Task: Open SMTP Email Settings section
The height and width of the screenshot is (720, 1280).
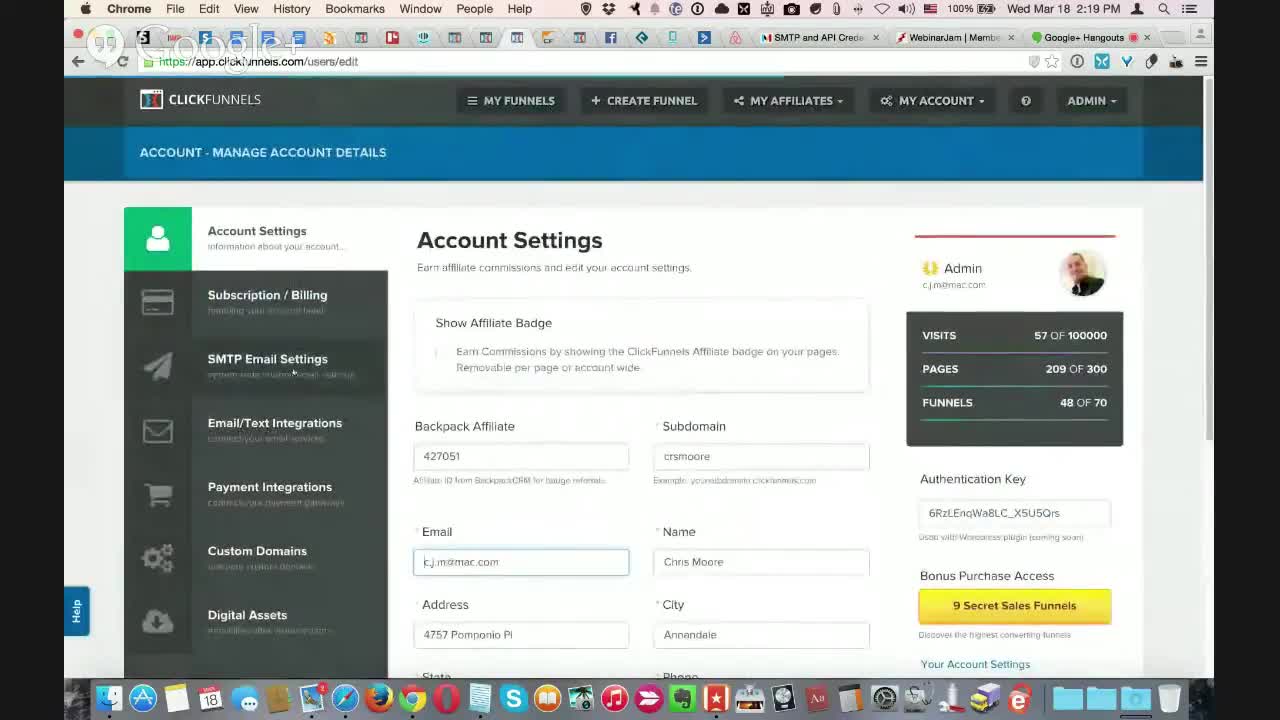Action: 256,366
